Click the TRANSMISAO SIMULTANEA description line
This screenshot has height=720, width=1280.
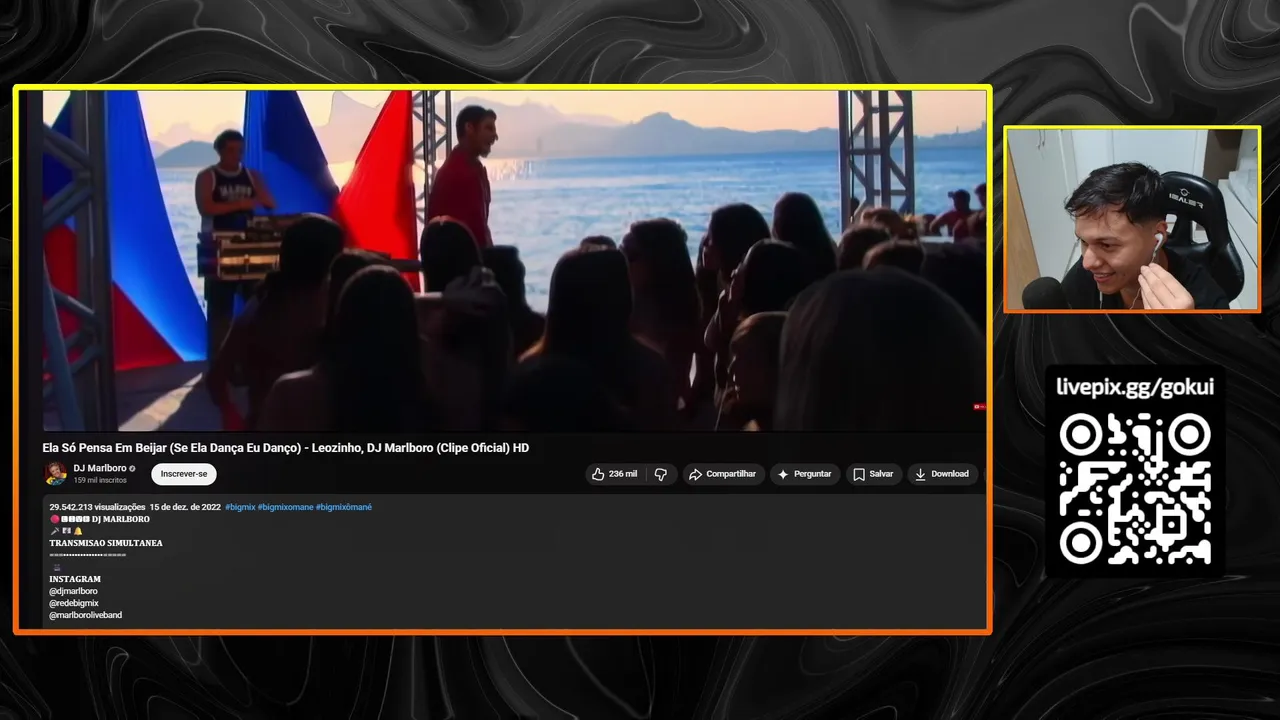[106, 543]
